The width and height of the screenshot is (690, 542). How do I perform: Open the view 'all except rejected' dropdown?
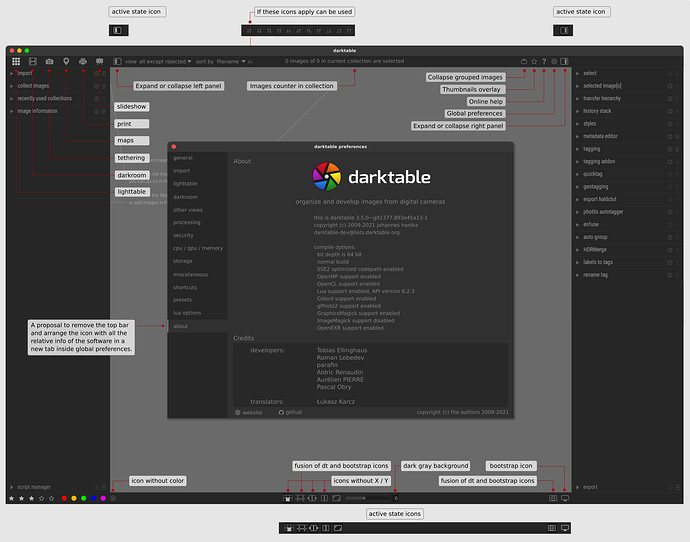tap(165, 62)
